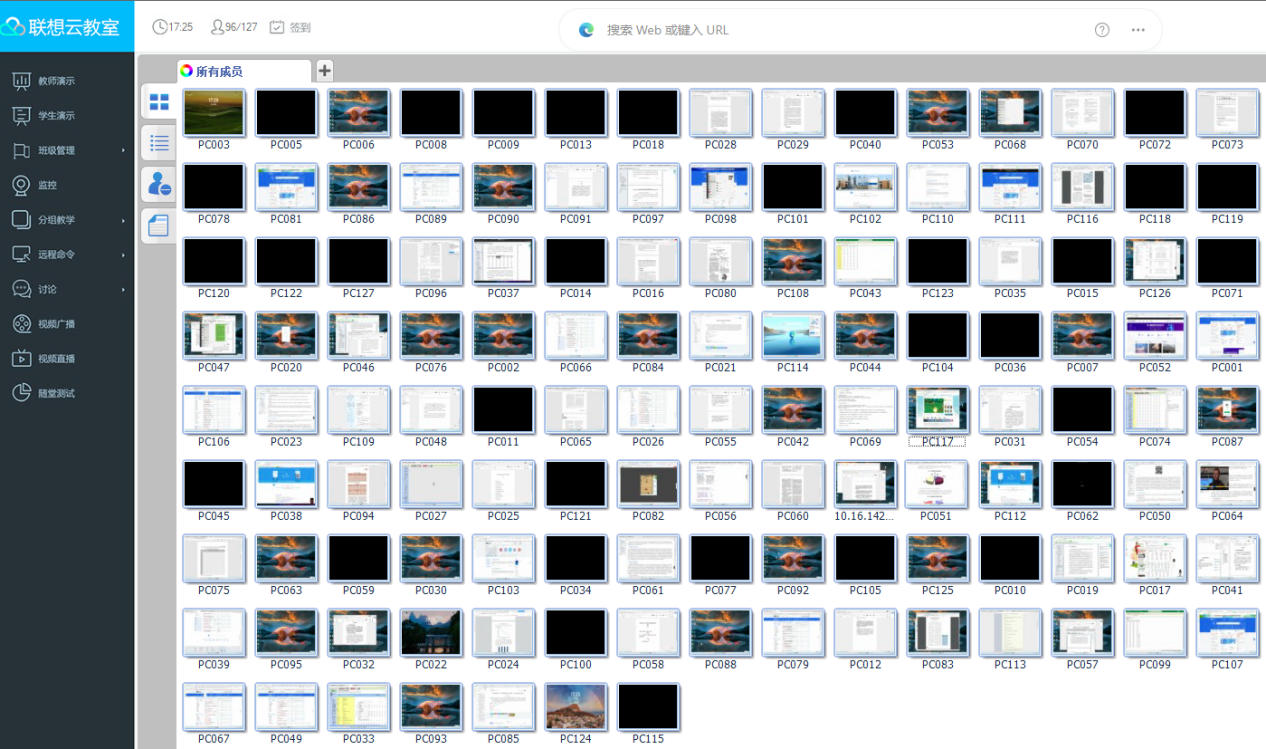Click the Edge browser logo icon
1266x749 pixels.
tap(587, 30)
